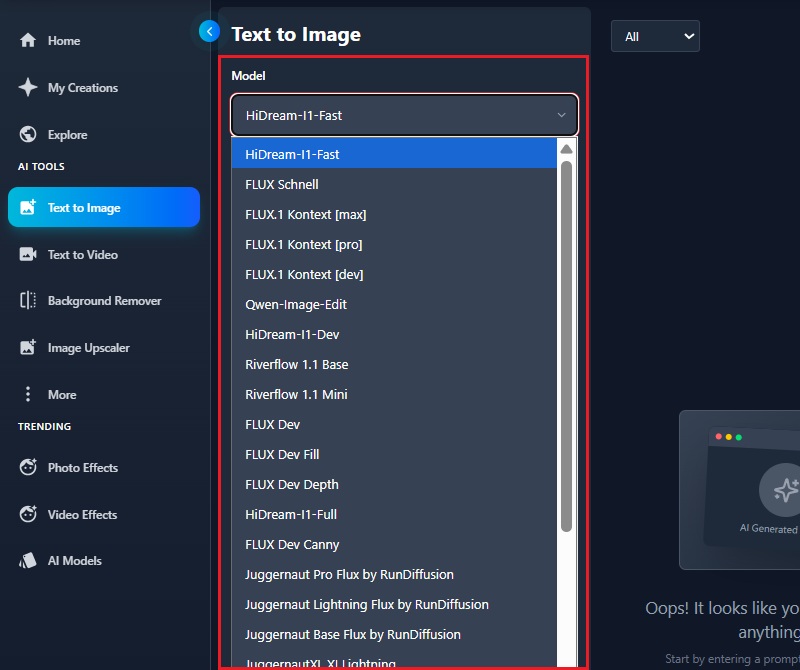Open the Home page
The image size is (800, 670).
(x=64, y=40)
